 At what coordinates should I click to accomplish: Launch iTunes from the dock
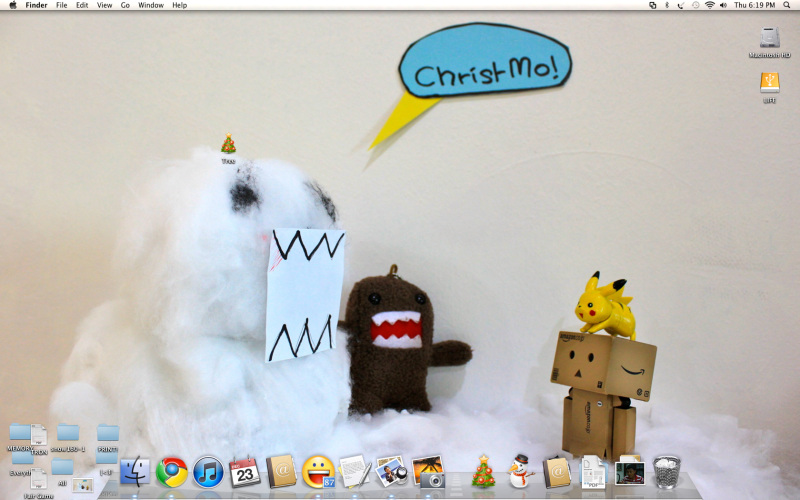(208, 470)
